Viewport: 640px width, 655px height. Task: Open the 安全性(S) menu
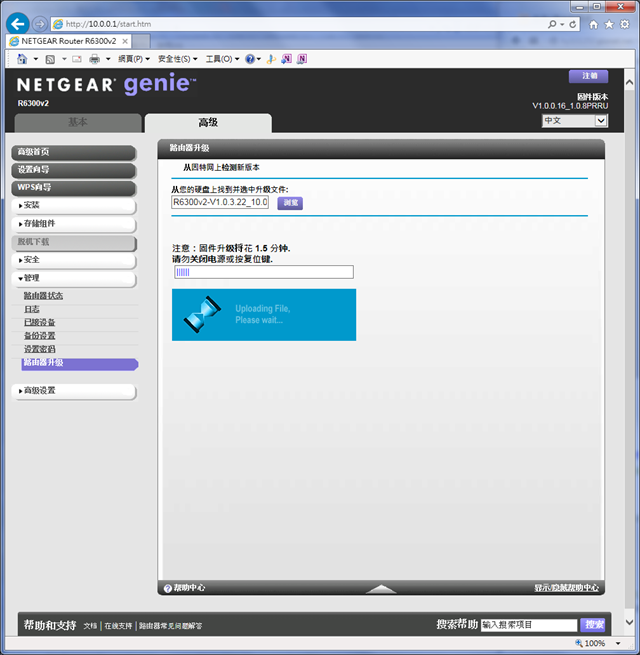coord(178,59)
